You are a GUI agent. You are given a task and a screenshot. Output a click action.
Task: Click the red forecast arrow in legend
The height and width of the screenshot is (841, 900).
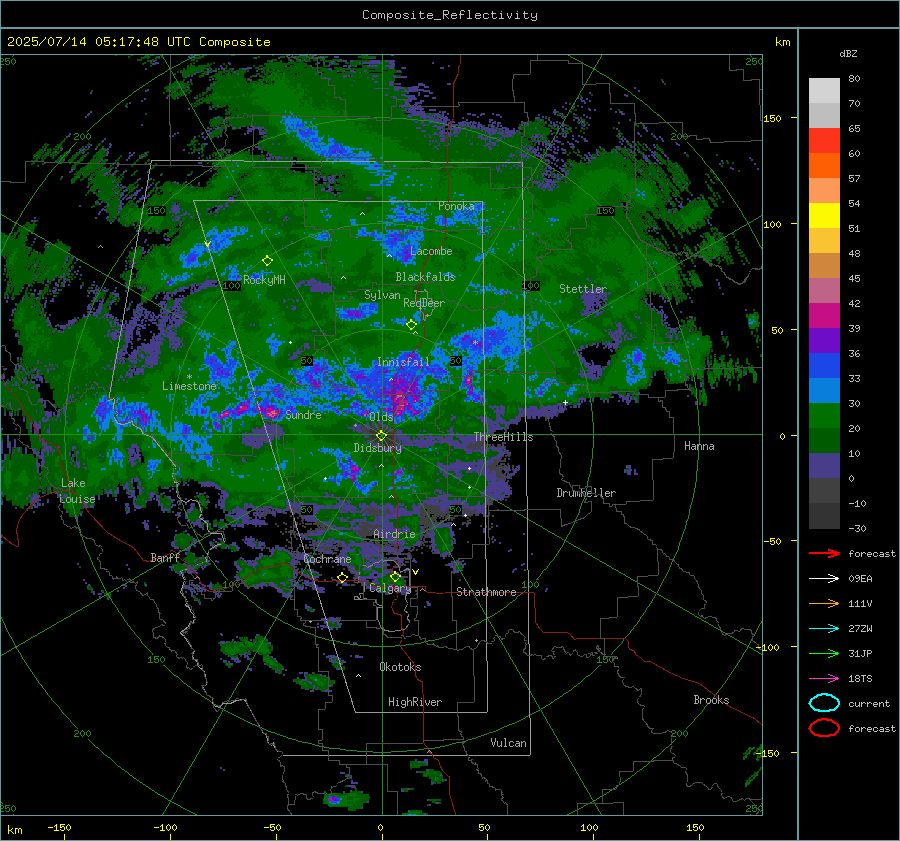coord(824,553)
